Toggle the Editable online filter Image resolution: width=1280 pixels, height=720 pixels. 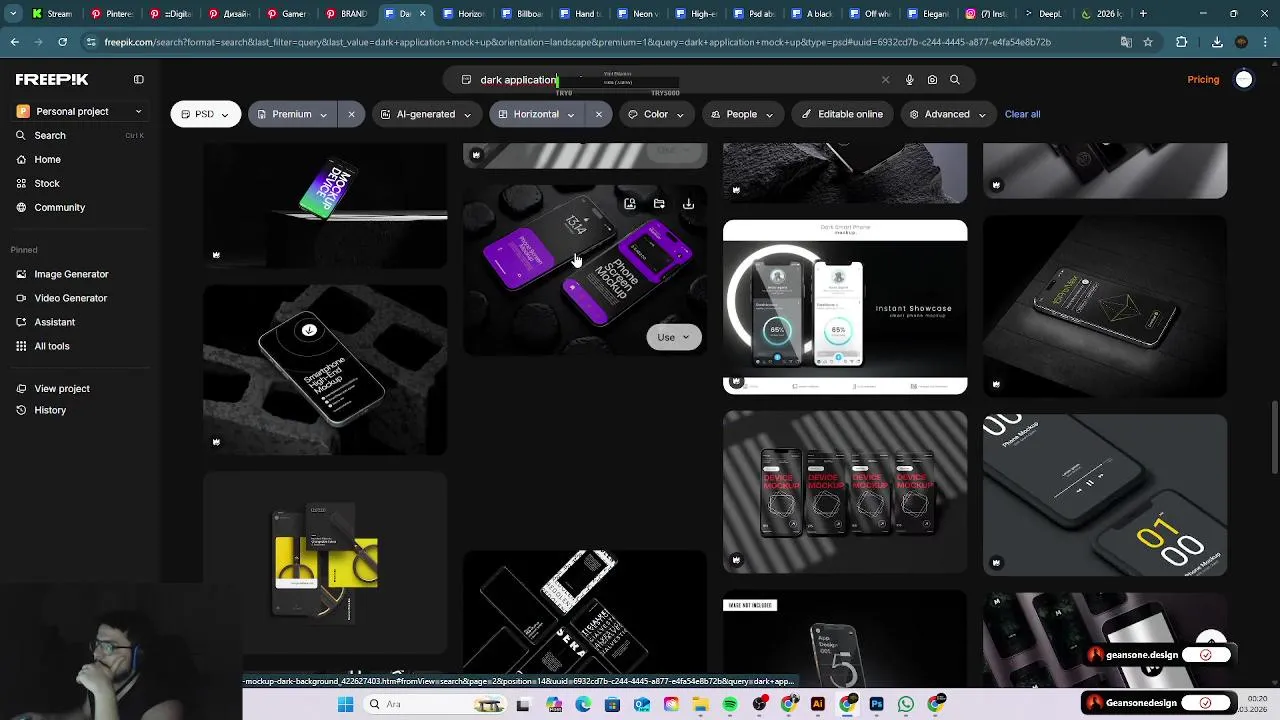pyautogui.click(x=842, y=114)
